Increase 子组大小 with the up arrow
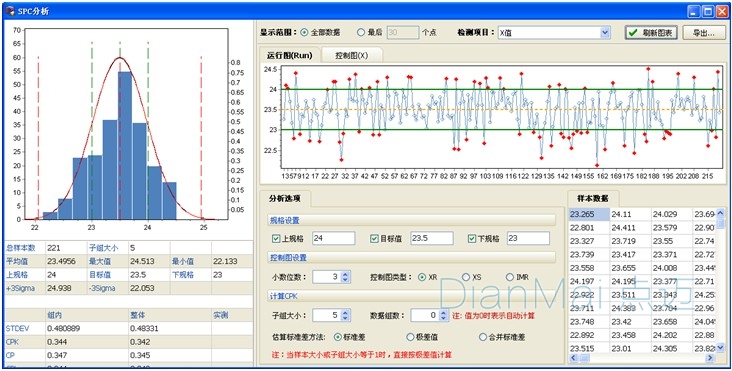This screenshot has height=371, width=732. pyautogui.click(x=345, y=312)
